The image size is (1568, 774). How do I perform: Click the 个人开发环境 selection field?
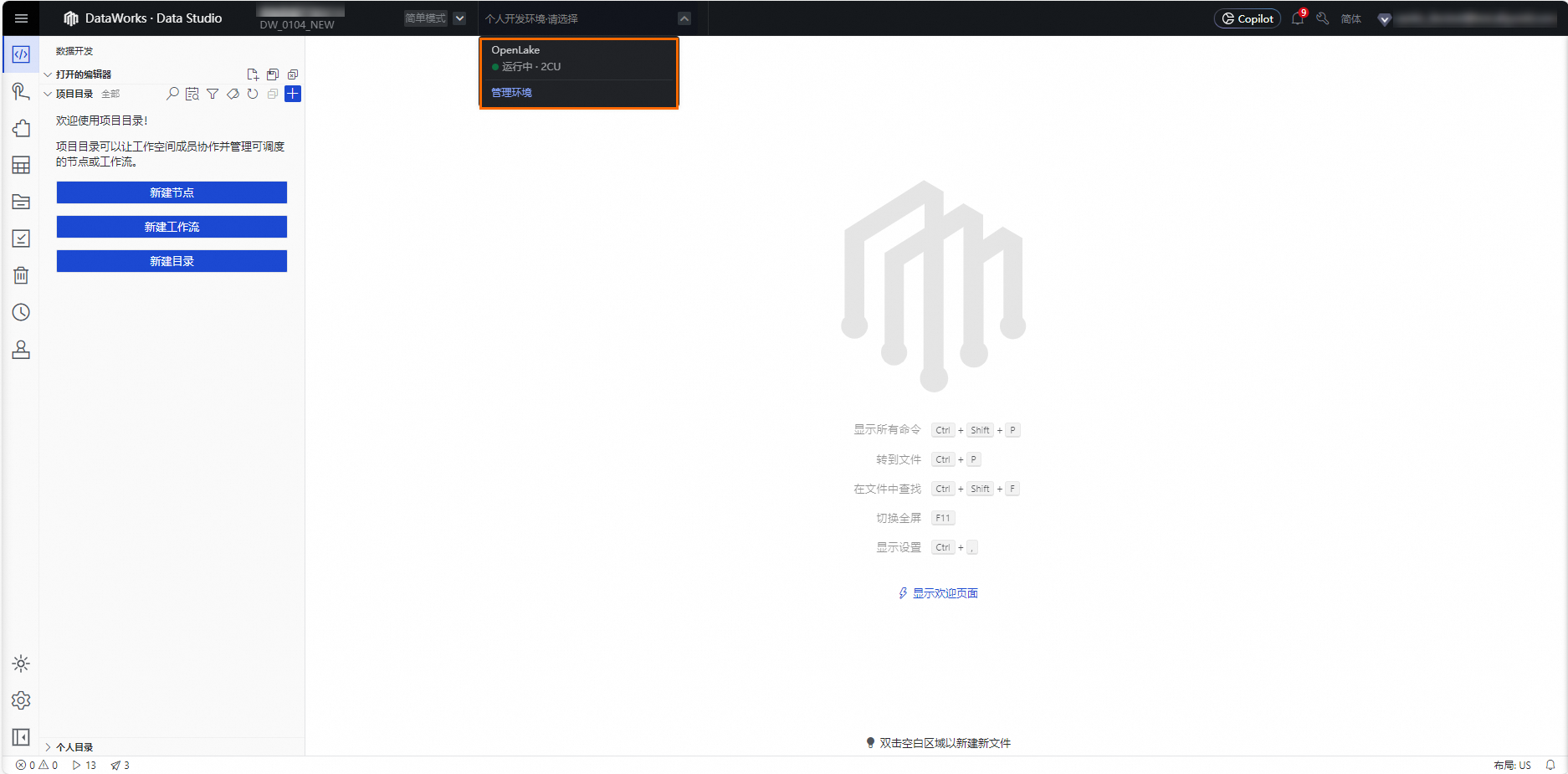pyautogui.click(x=587, y=18)
